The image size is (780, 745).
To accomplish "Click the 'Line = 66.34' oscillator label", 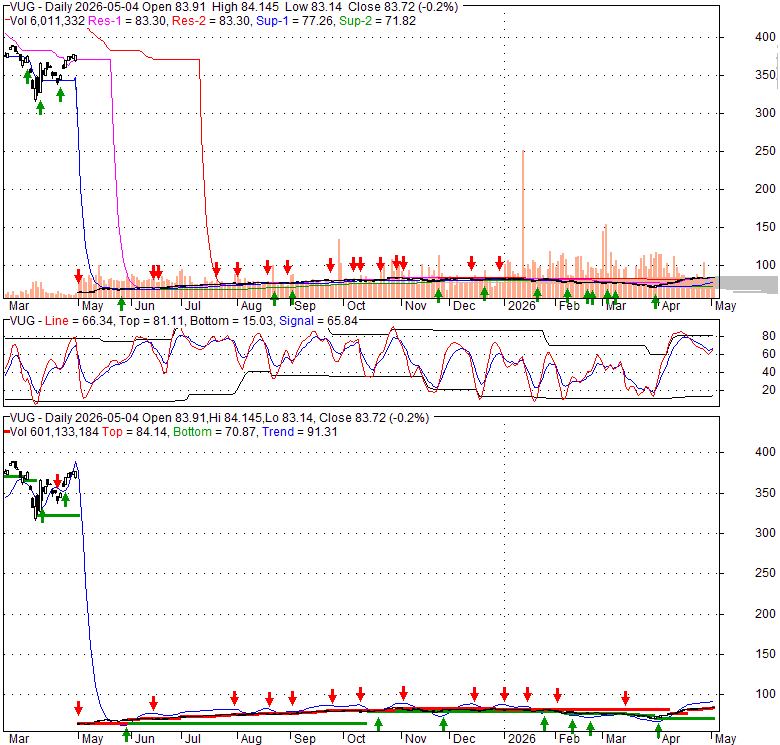I will pyautogui.click(x=79, y=321).
